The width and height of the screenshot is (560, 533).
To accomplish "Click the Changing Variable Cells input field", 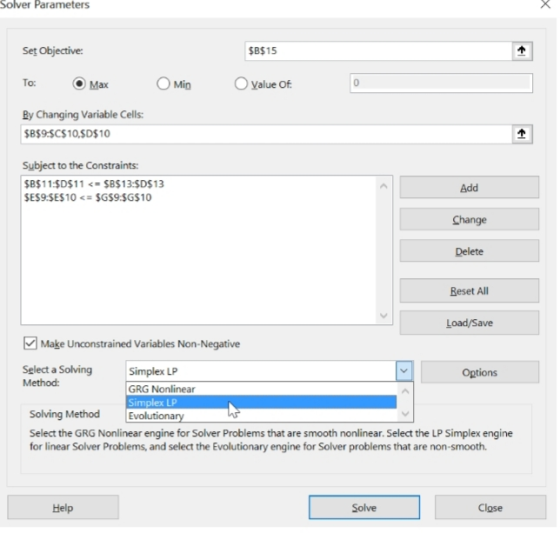I will click(x=266, y=134).
